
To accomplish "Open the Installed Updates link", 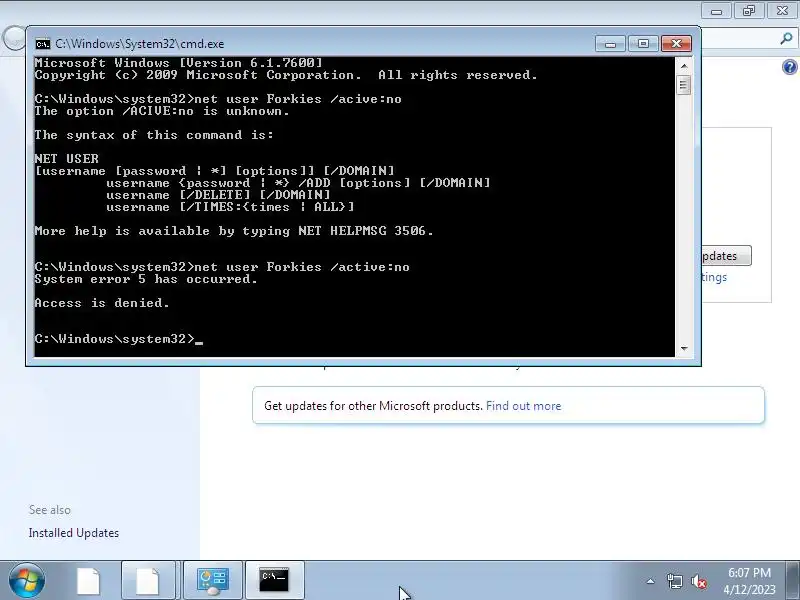I will point(73,533).
